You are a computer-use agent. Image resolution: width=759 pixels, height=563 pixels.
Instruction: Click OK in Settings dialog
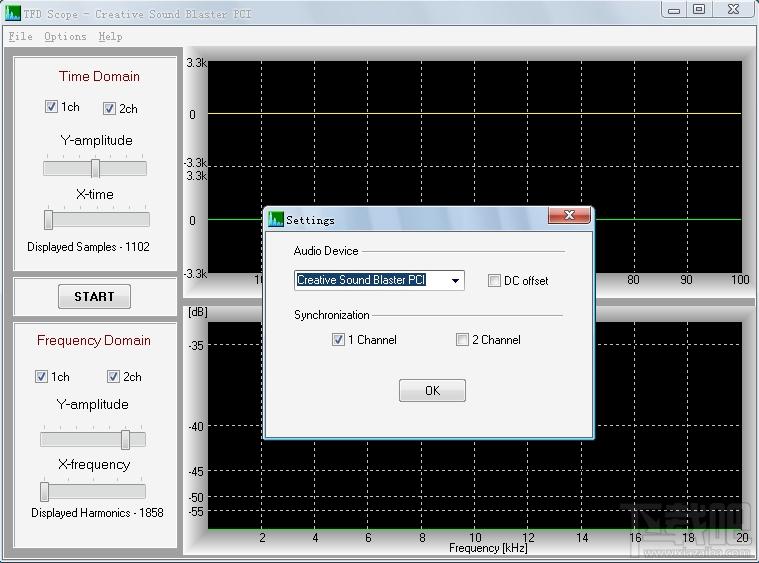432,390
